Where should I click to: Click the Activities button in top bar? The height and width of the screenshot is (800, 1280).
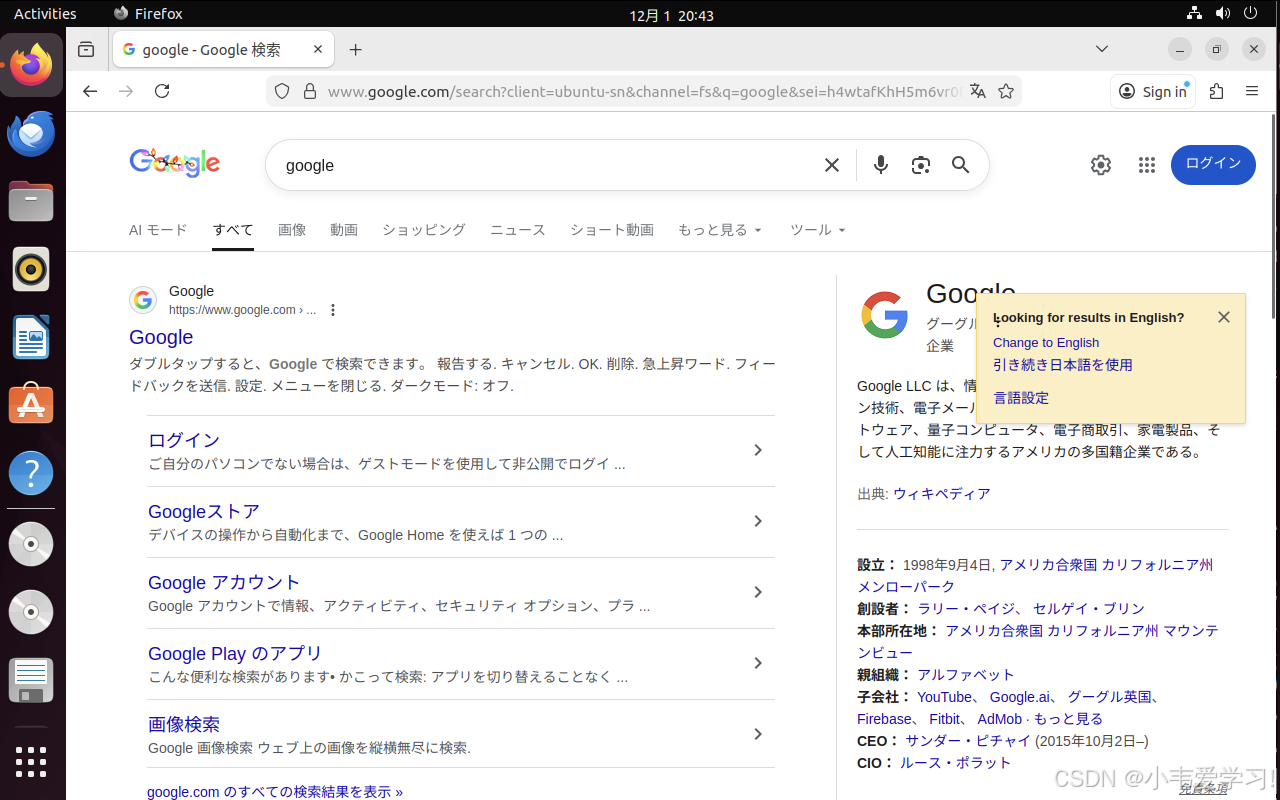click(45, 13)
